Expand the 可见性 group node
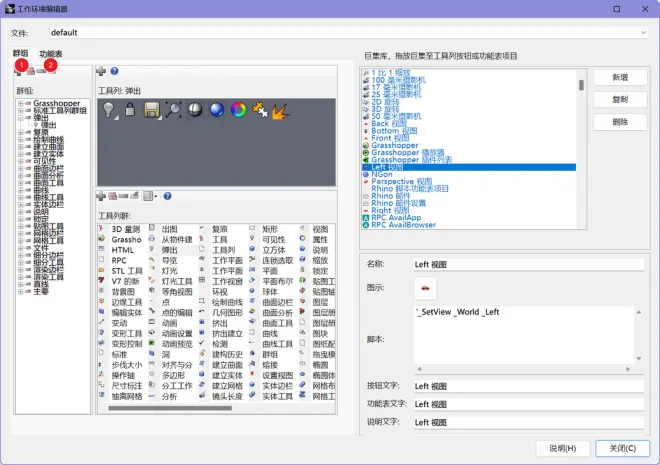Screen dimensions: 660x465 pos(20,161)
